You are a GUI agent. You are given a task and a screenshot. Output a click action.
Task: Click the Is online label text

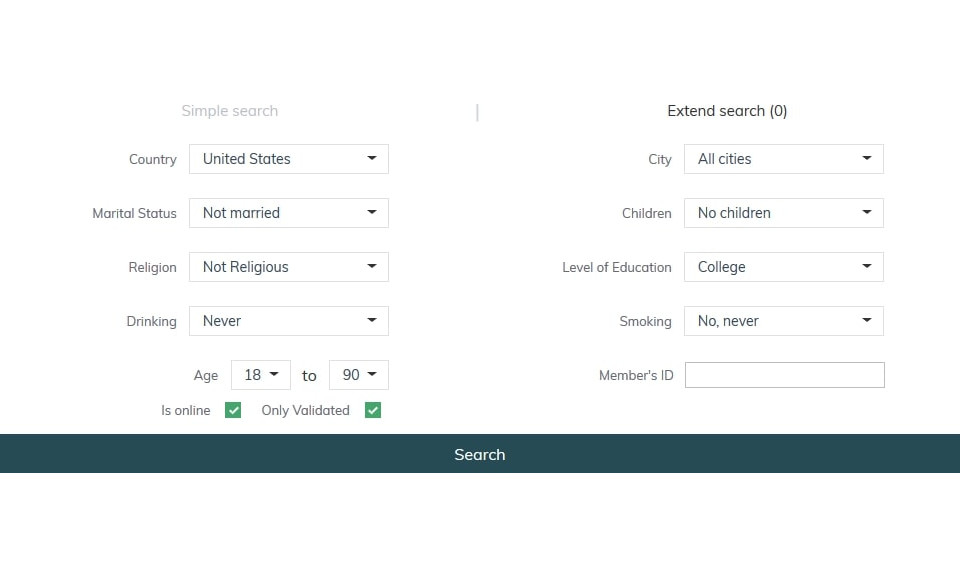click(x=186, y=410)
